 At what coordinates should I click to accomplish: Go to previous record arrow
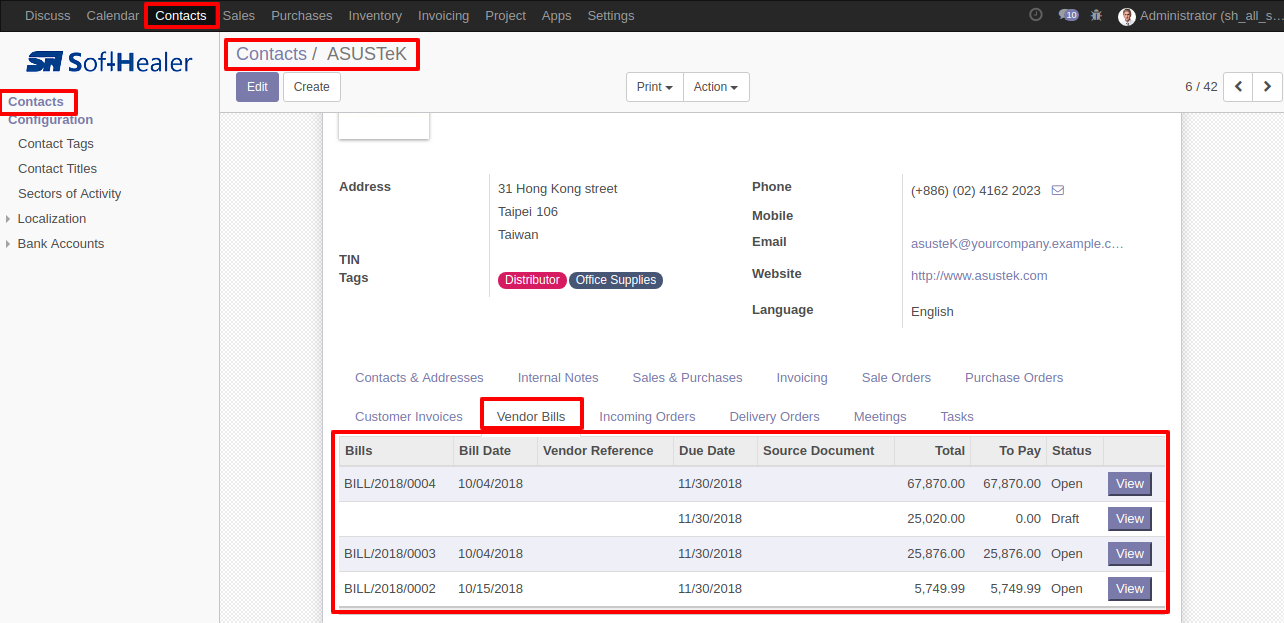pos(1238,87)
